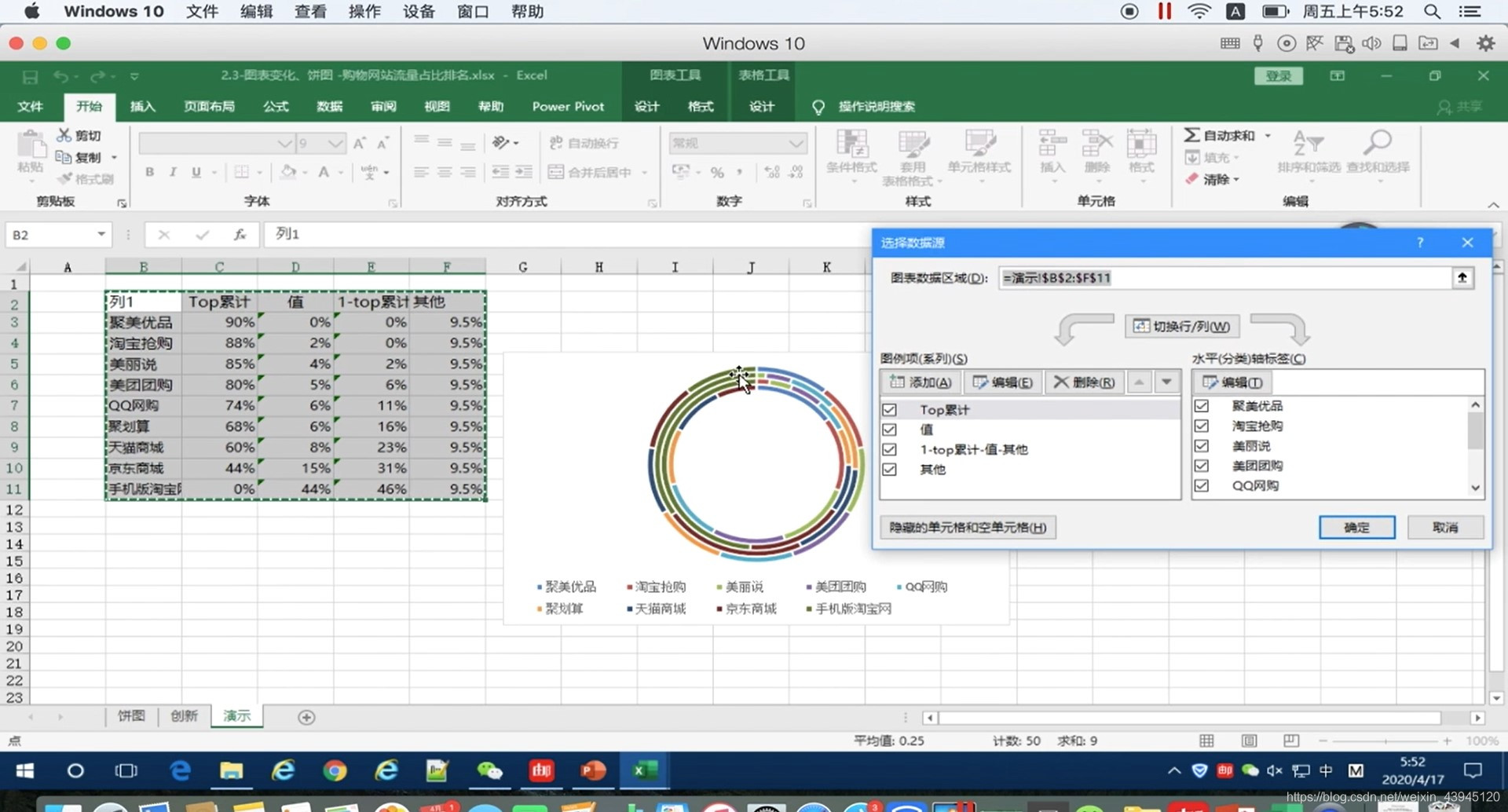Open the font size dropdown
Screen dimensions: 1508x812
pos(335,143)
